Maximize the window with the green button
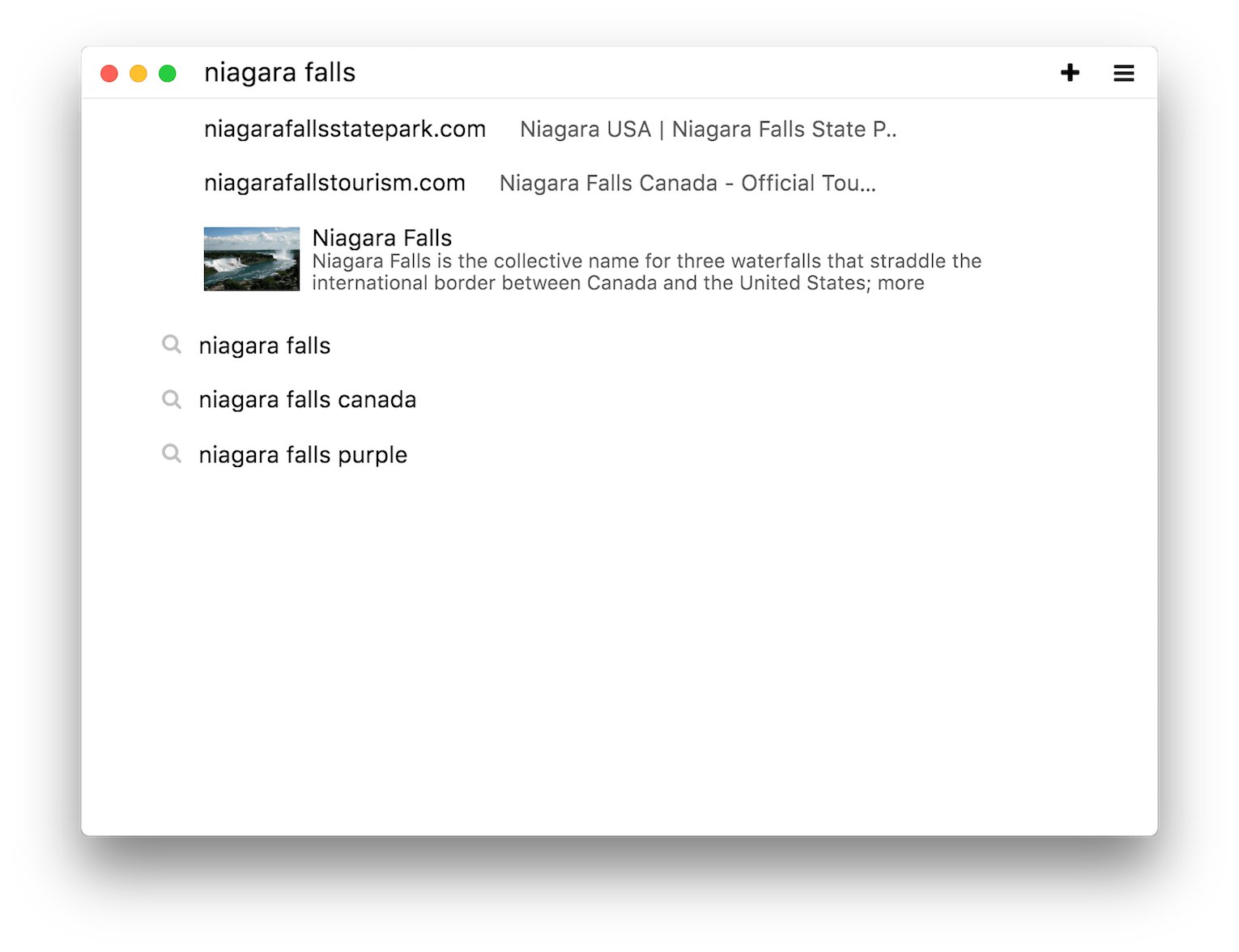This screenshot has width=1239, height=952. (x=168, y=74)
